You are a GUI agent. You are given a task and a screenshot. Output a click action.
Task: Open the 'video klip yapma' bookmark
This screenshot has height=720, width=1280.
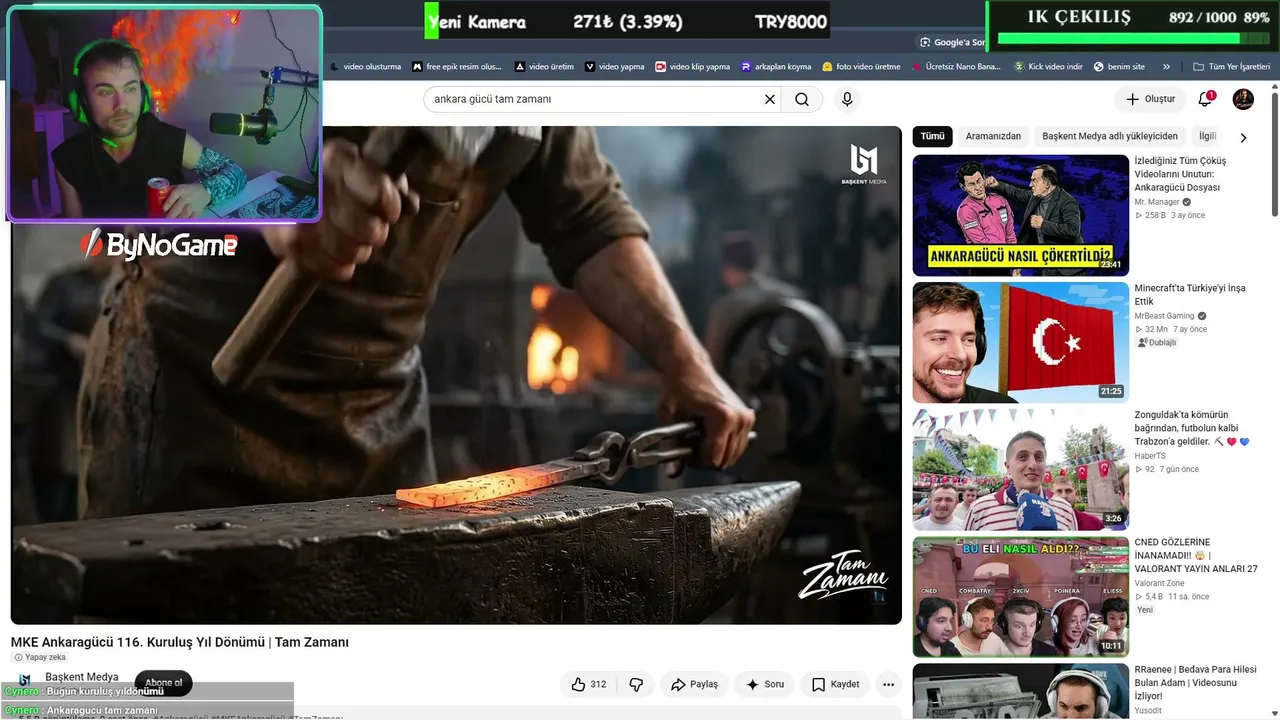(x=693, y=67)
